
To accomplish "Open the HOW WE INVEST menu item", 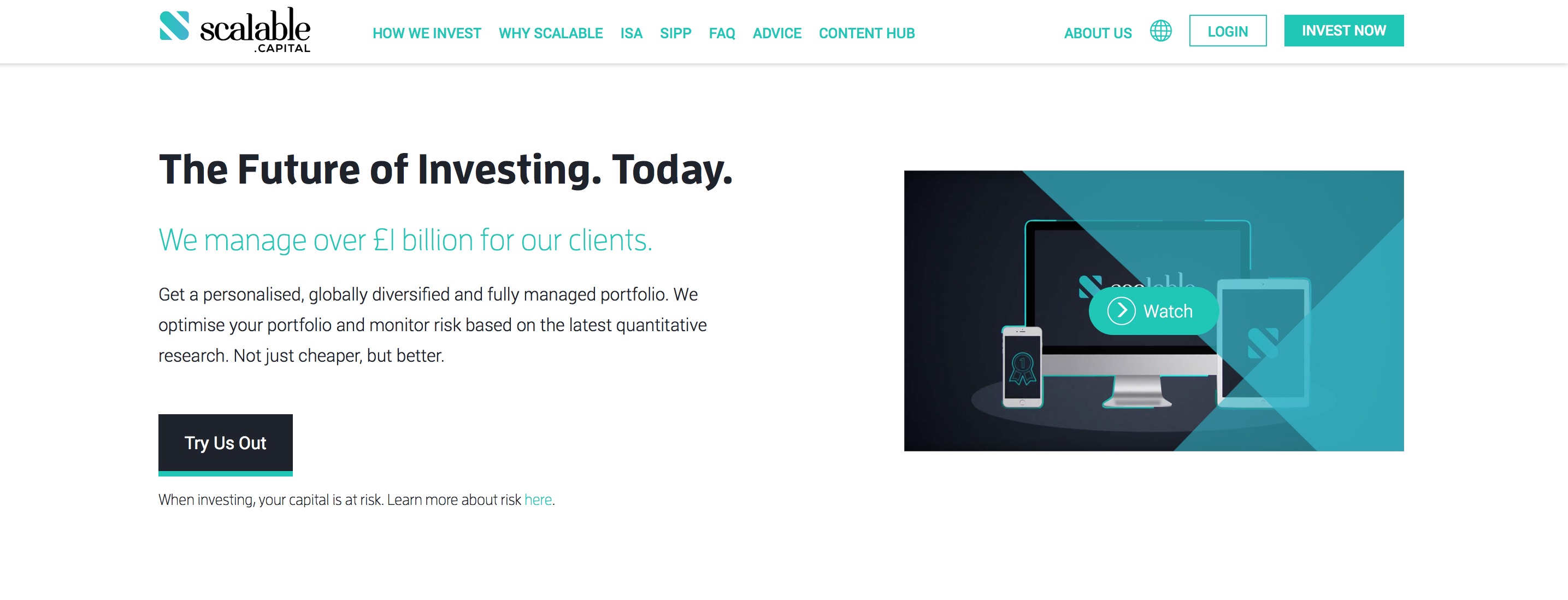I will (x=426, y=33).
